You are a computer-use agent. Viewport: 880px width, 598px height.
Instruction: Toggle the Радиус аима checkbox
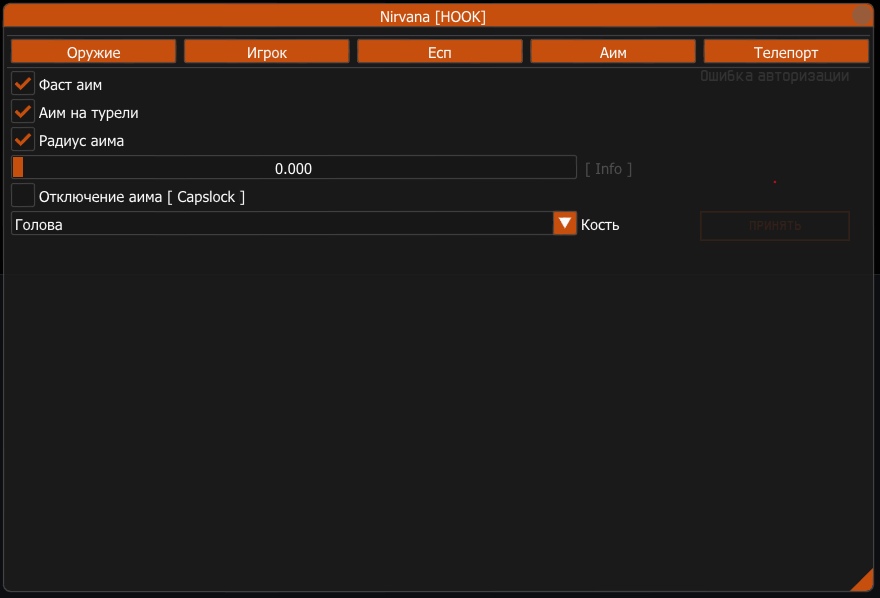coord(23,140)
